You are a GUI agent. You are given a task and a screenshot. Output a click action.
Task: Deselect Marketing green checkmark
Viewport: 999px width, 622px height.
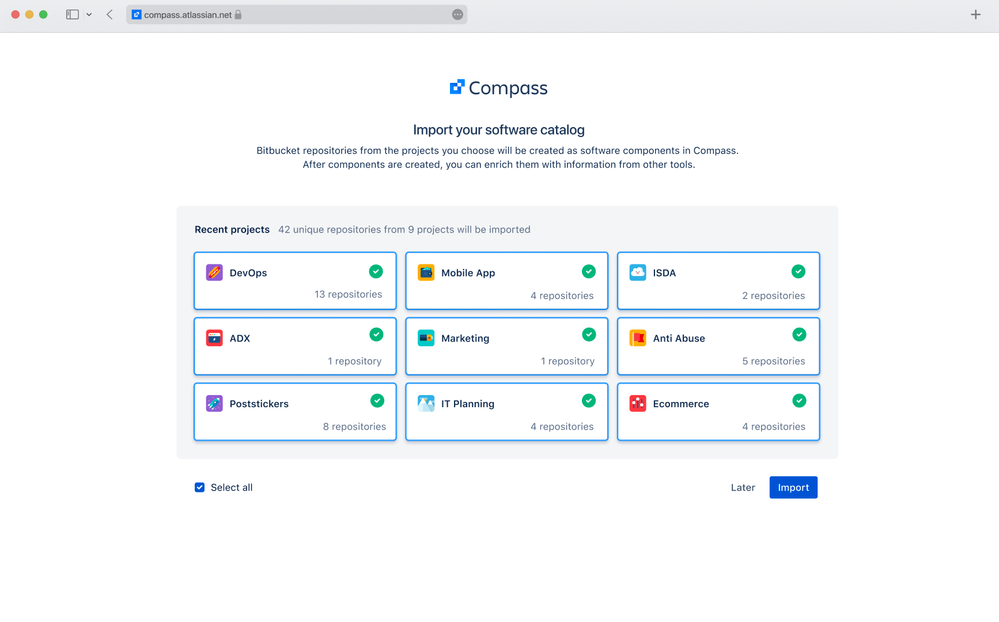[x=589, y=335]
